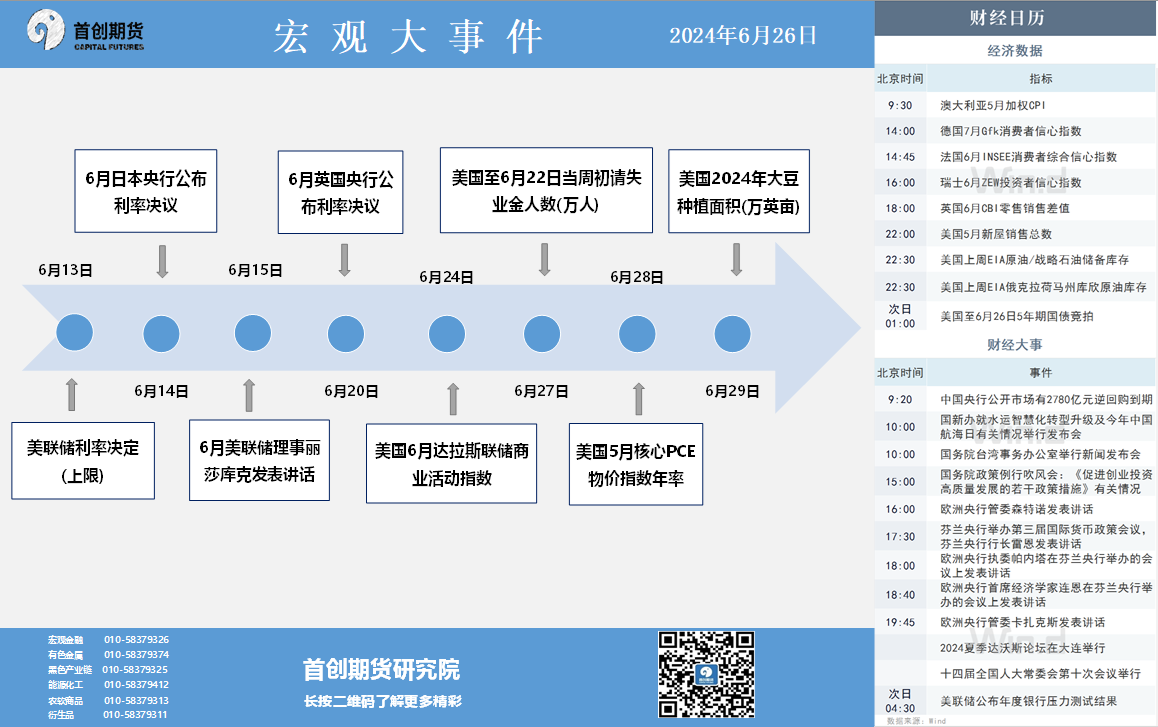Click the 美国2024年大豆种植面积 box
The image size is (1158, 727).
coord(739,191)
